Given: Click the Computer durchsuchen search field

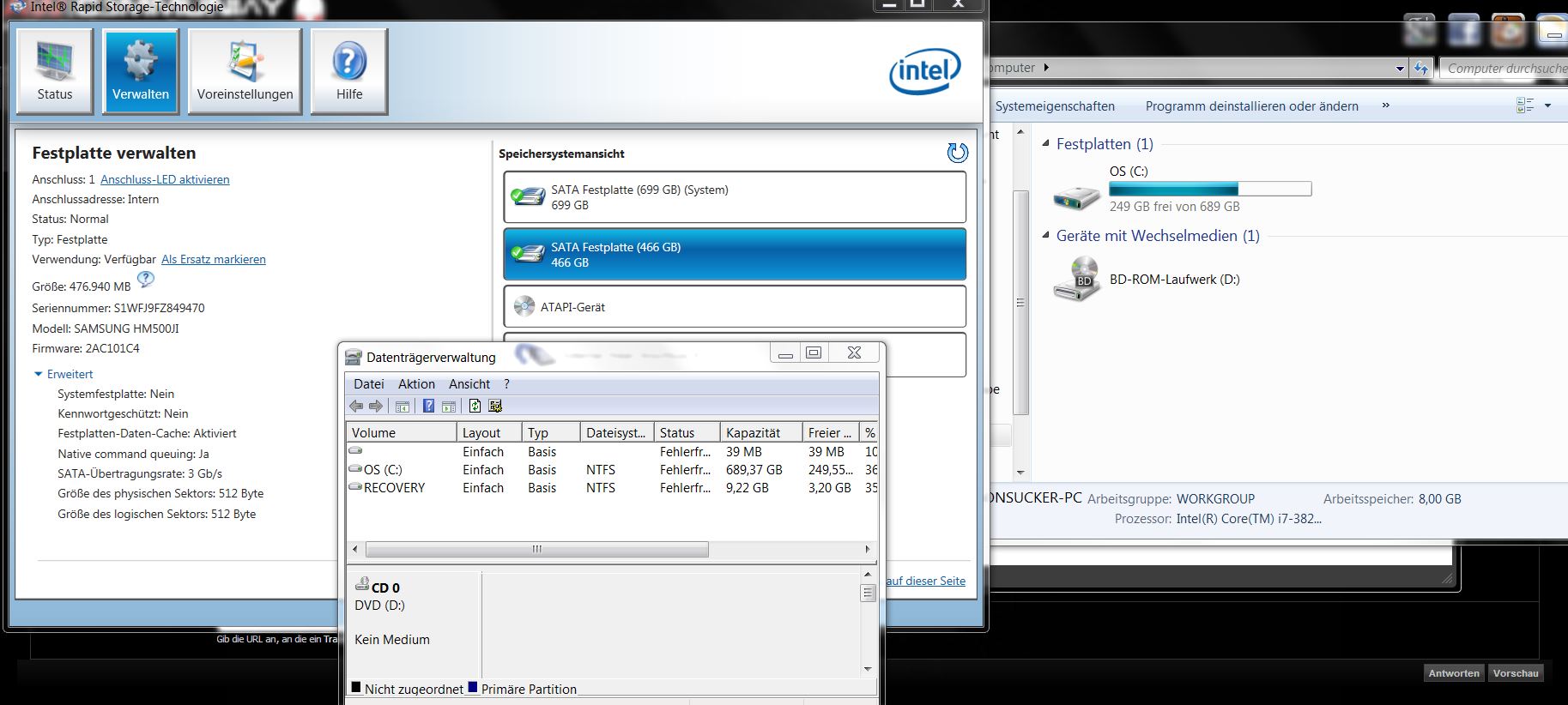Looking at the screenshot, I should pyautogui.click(x=1503, y=69).
